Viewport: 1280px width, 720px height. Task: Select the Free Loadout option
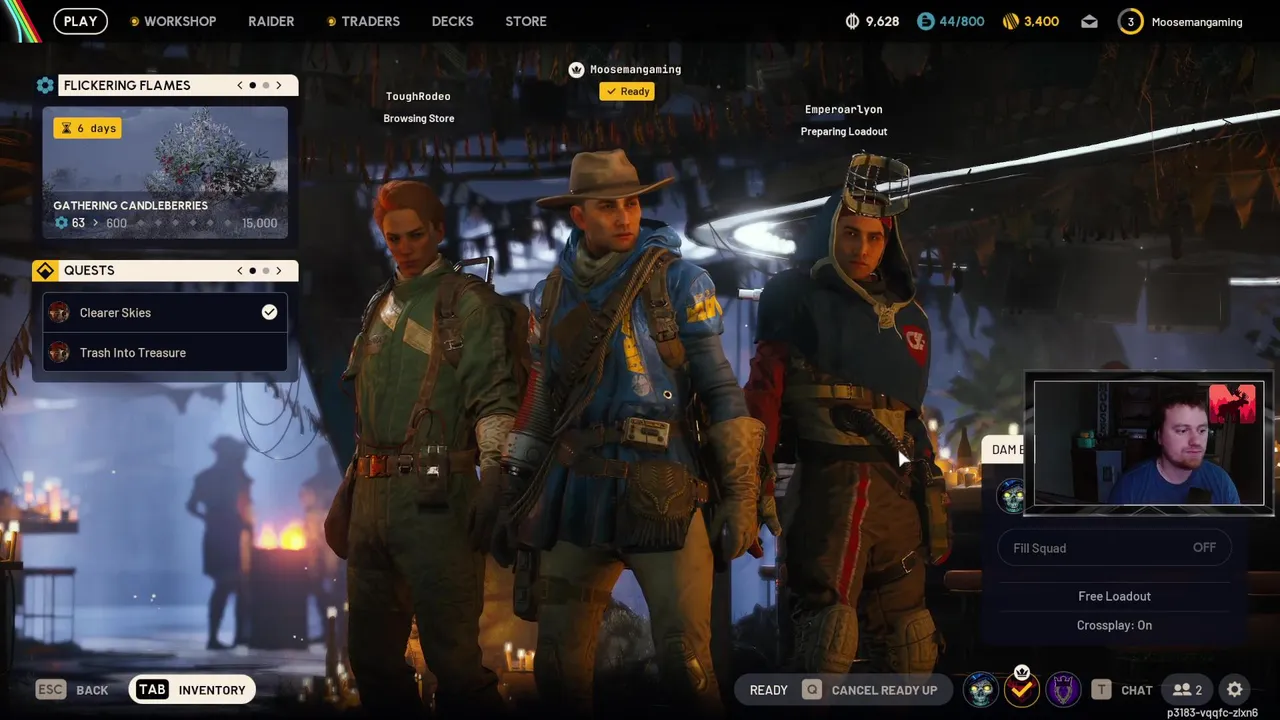(1114, 596)
